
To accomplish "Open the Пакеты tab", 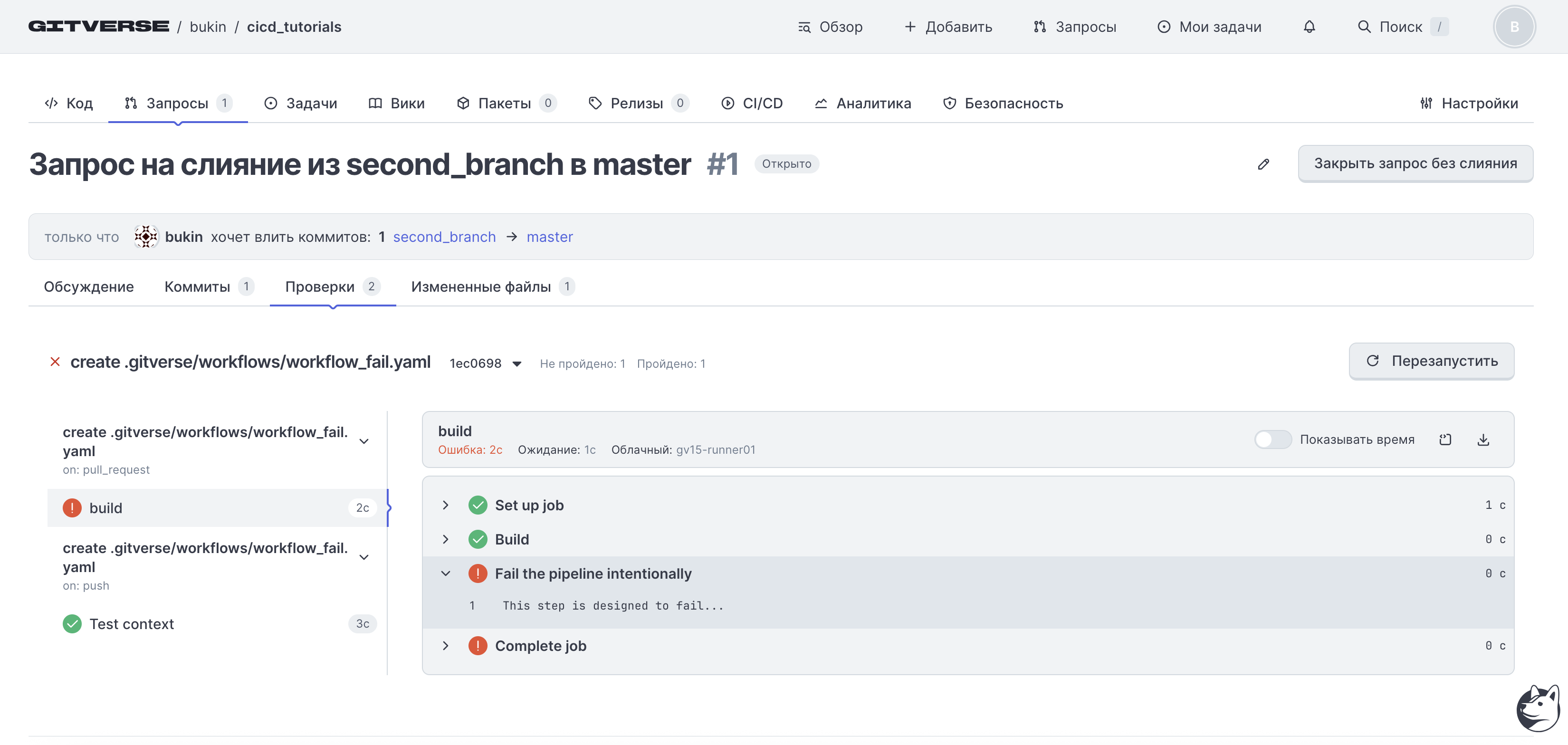I will pos(506,104).
